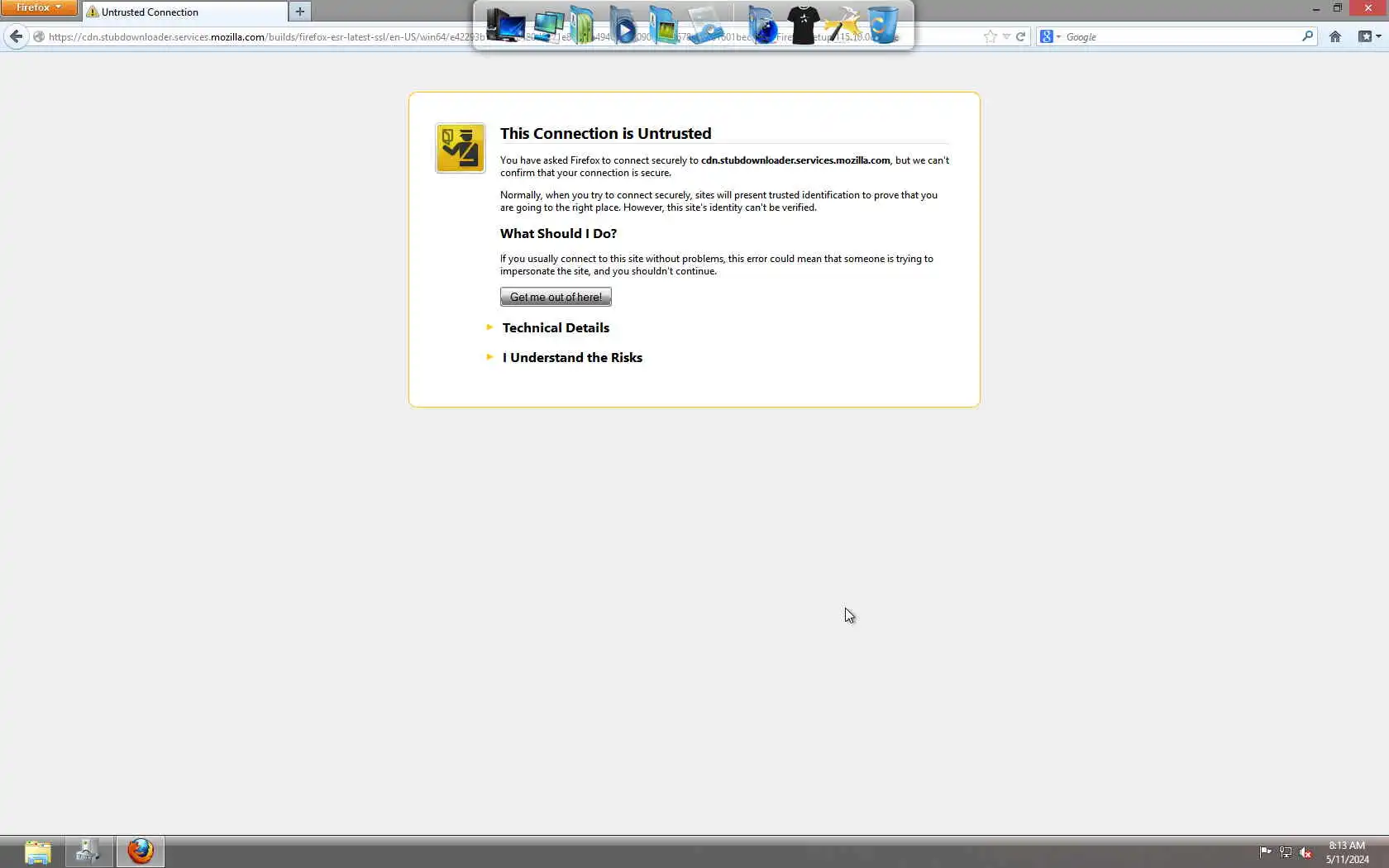Reload the current page
Screen dimensions: 1389x868
click(x=1020, y=36)
